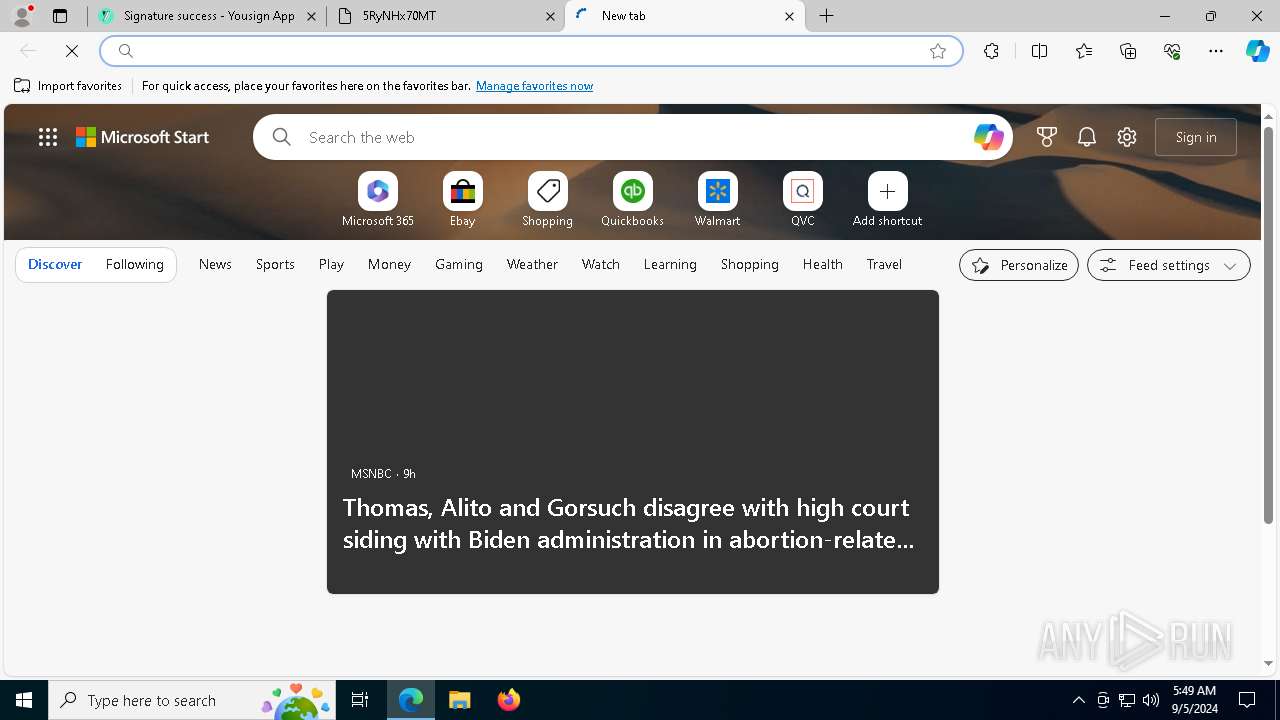1280x720 pixels.
Task: Open the volume control in system tray
Action: click(1151, 700)
